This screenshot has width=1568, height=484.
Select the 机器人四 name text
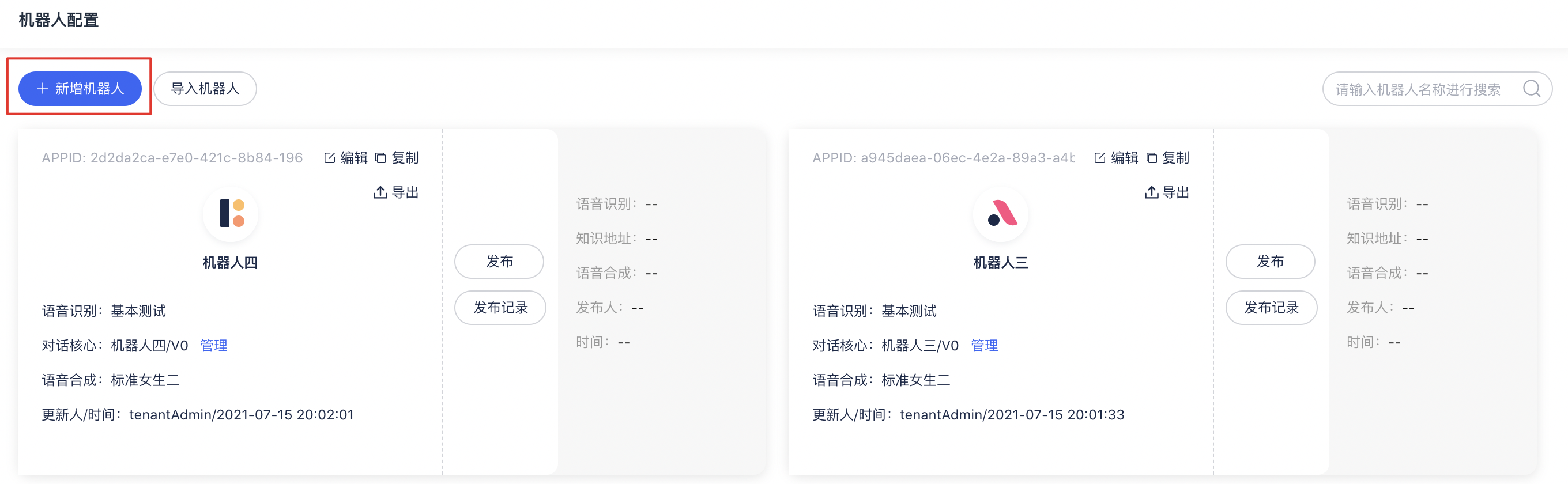[x=230, y=263]
